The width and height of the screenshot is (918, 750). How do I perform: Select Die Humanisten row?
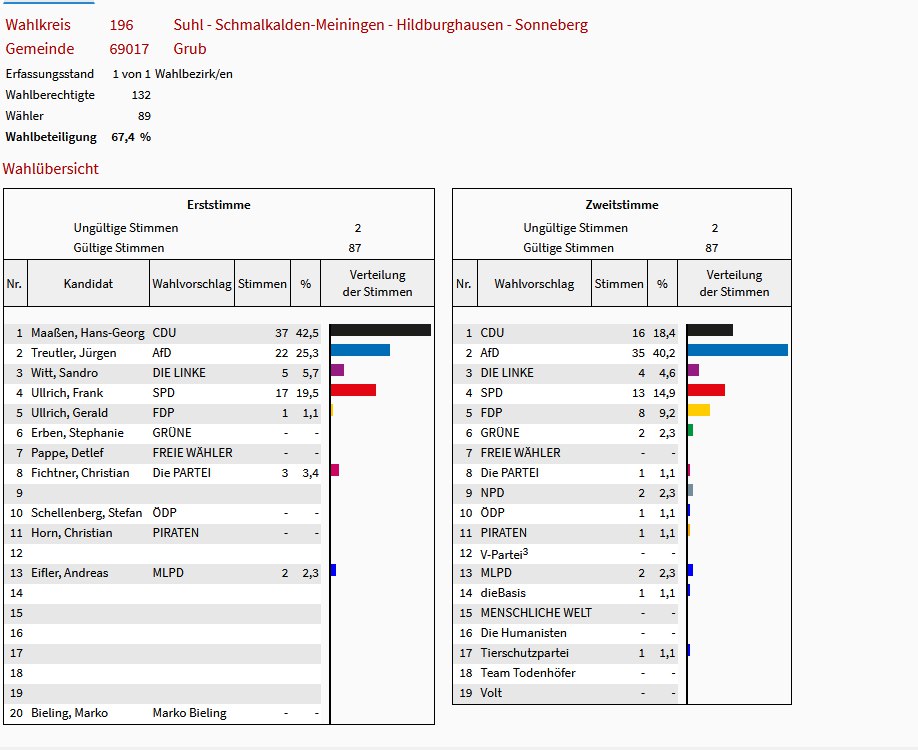click(566, 633)
